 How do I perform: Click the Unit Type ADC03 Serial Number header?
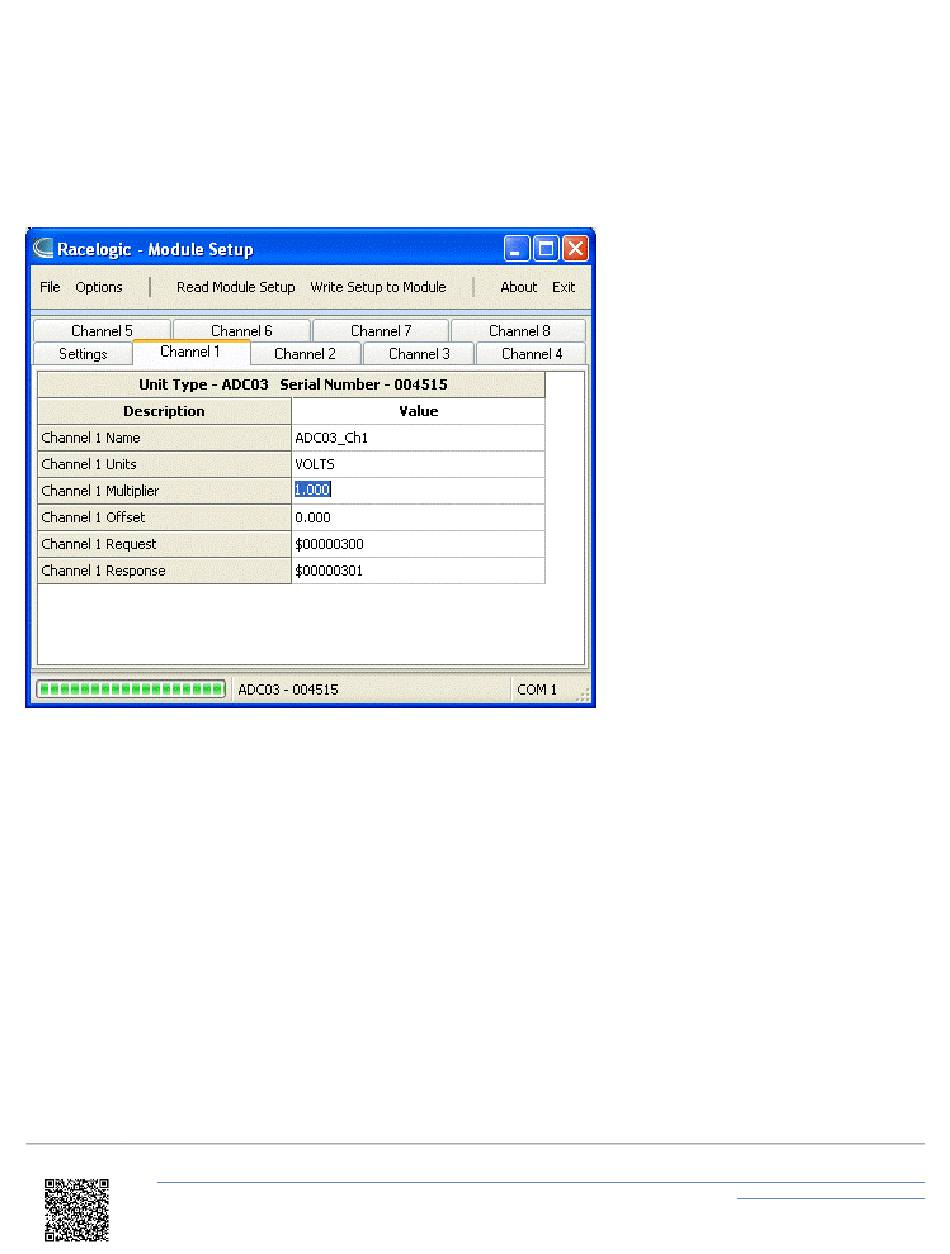coord(292,385)
